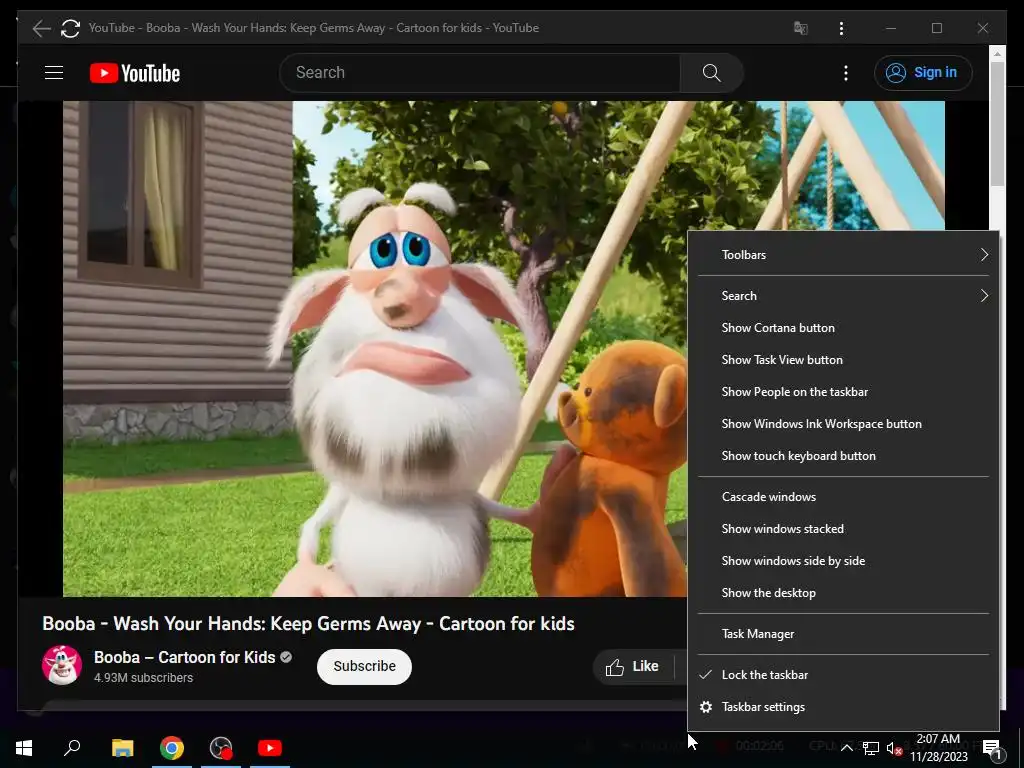
Task: Open File Explorer from the taskbar
Action: click(122, 748)
